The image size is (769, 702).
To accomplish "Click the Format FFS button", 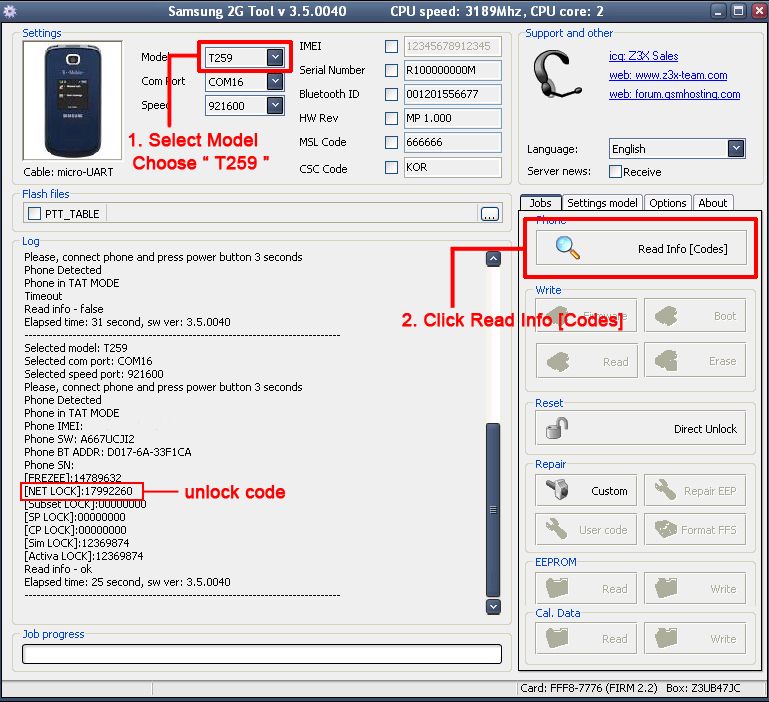I will click(x=695, y=529).
